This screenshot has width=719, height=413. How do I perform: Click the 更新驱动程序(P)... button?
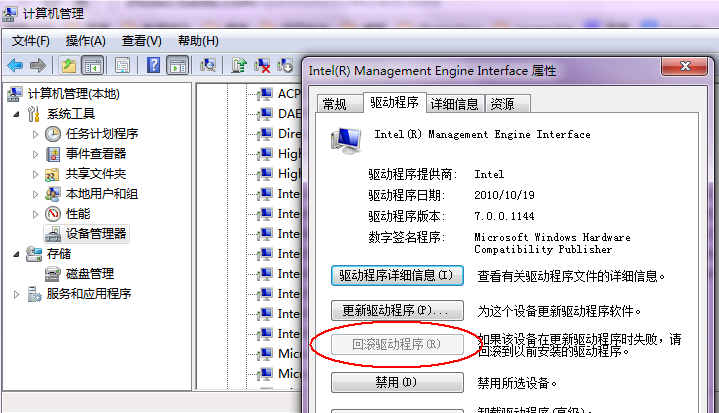(397, 311)
